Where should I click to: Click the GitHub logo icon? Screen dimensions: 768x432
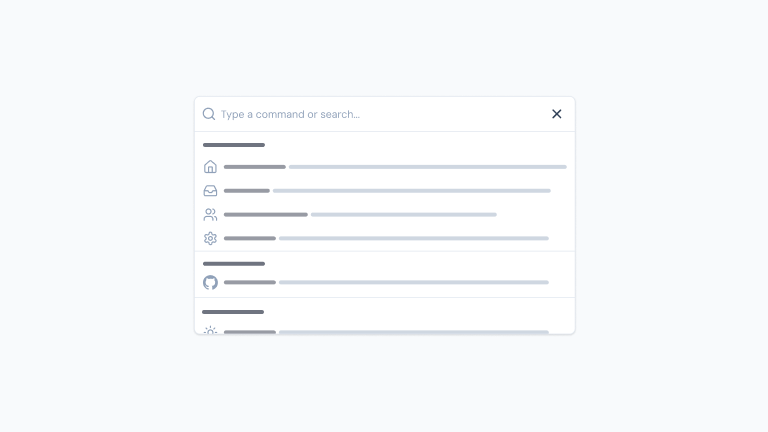click(210, 283)
